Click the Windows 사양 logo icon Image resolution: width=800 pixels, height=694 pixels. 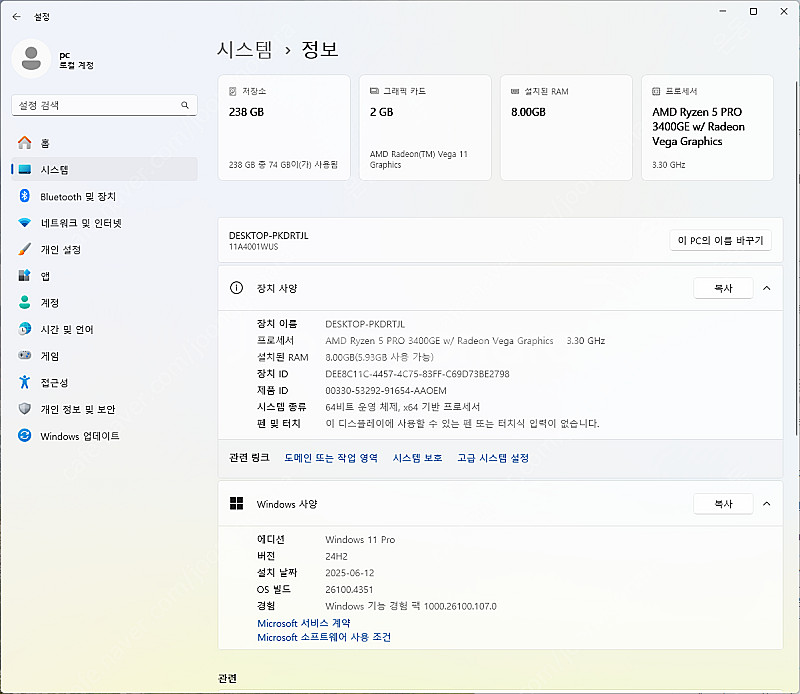coord(236,504)
